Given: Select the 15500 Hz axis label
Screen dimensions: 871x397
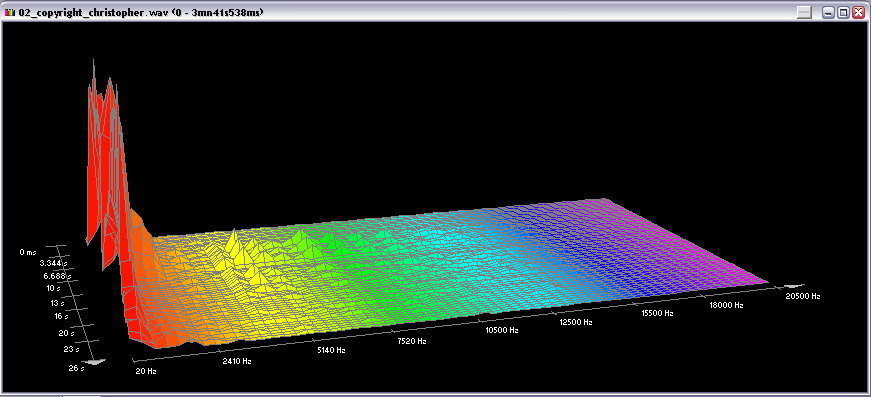Looking at the screenshot, I should tap(657, 313).
